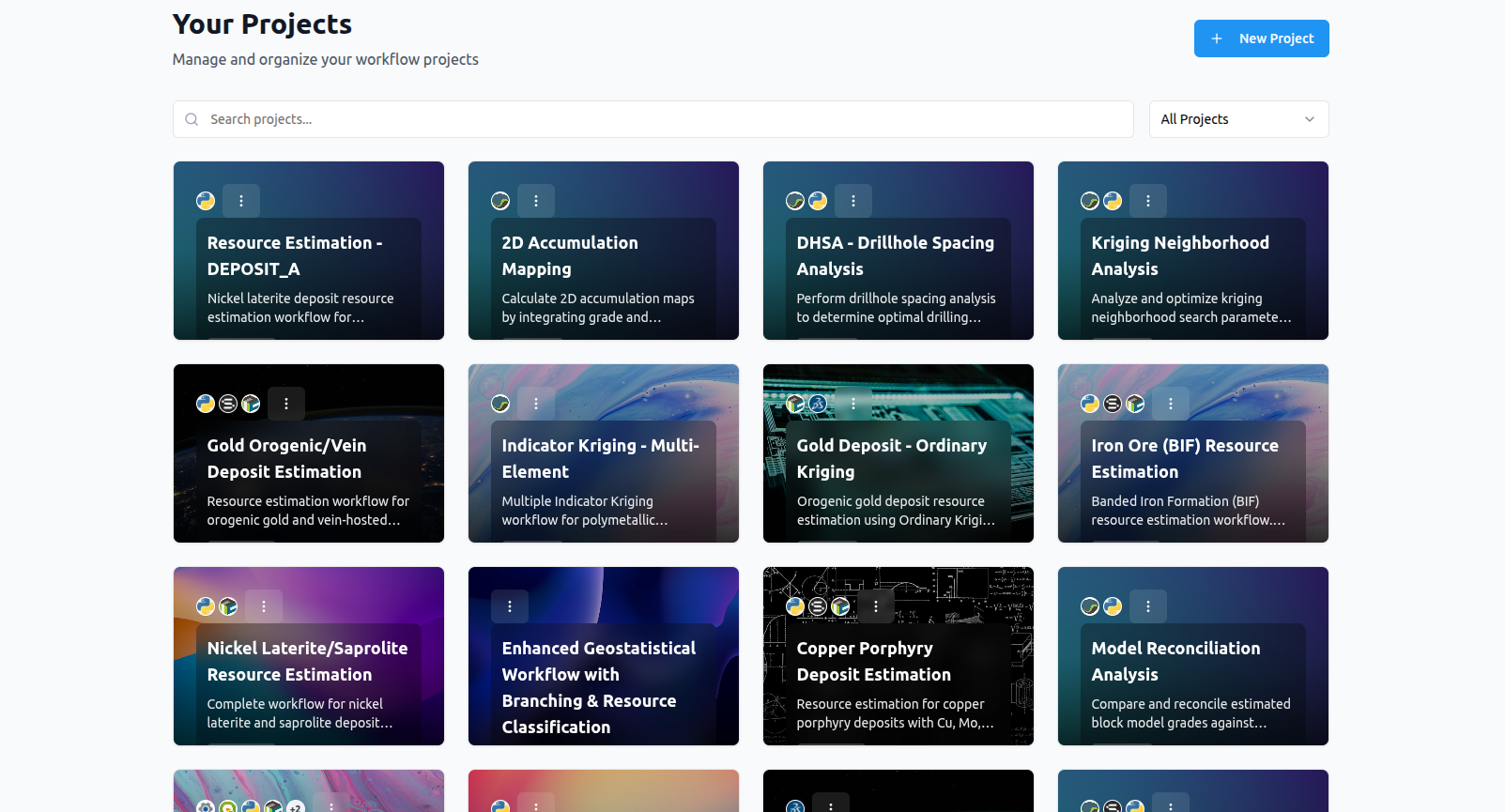
Task: Click 'Manage and organize your workflow projects' subtitle
Action: click(x=326, y=59)
